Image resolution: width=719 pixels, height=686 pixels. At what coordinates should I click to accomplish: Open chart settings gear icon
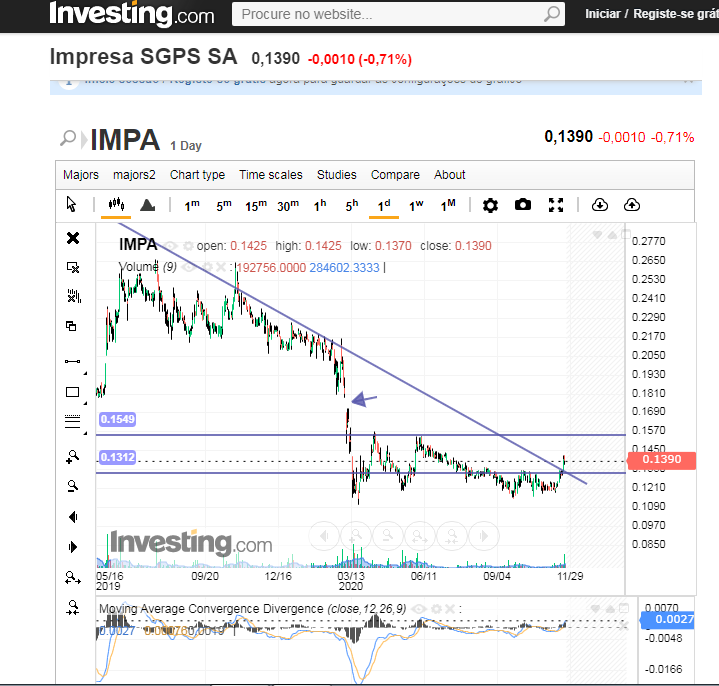(x=490, y=205)
